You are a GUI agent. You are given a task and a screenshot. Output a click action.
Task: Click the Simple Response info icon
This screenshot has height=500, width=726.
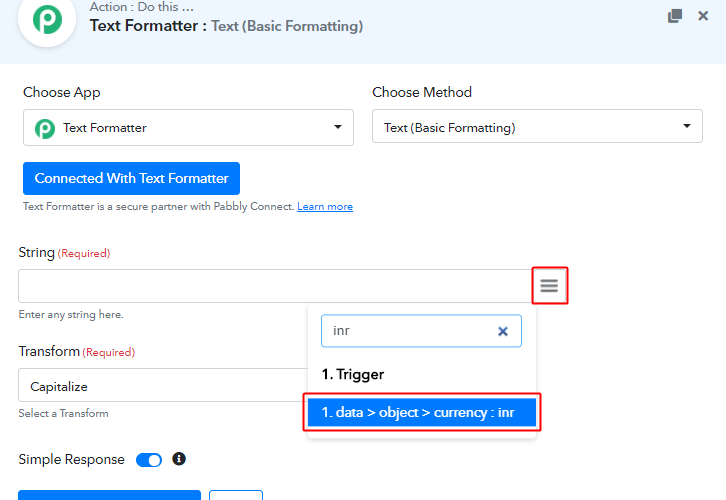click(x=179, y=459)
